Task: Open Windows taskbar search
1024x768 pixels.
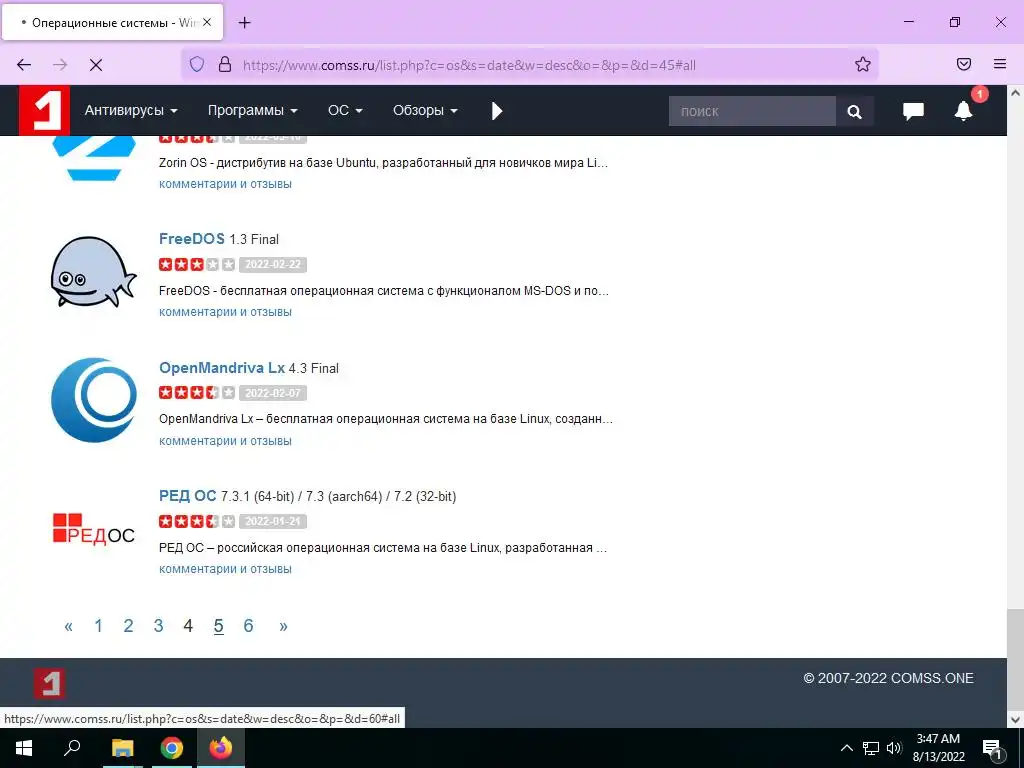Action: click(x=72, y=748)
